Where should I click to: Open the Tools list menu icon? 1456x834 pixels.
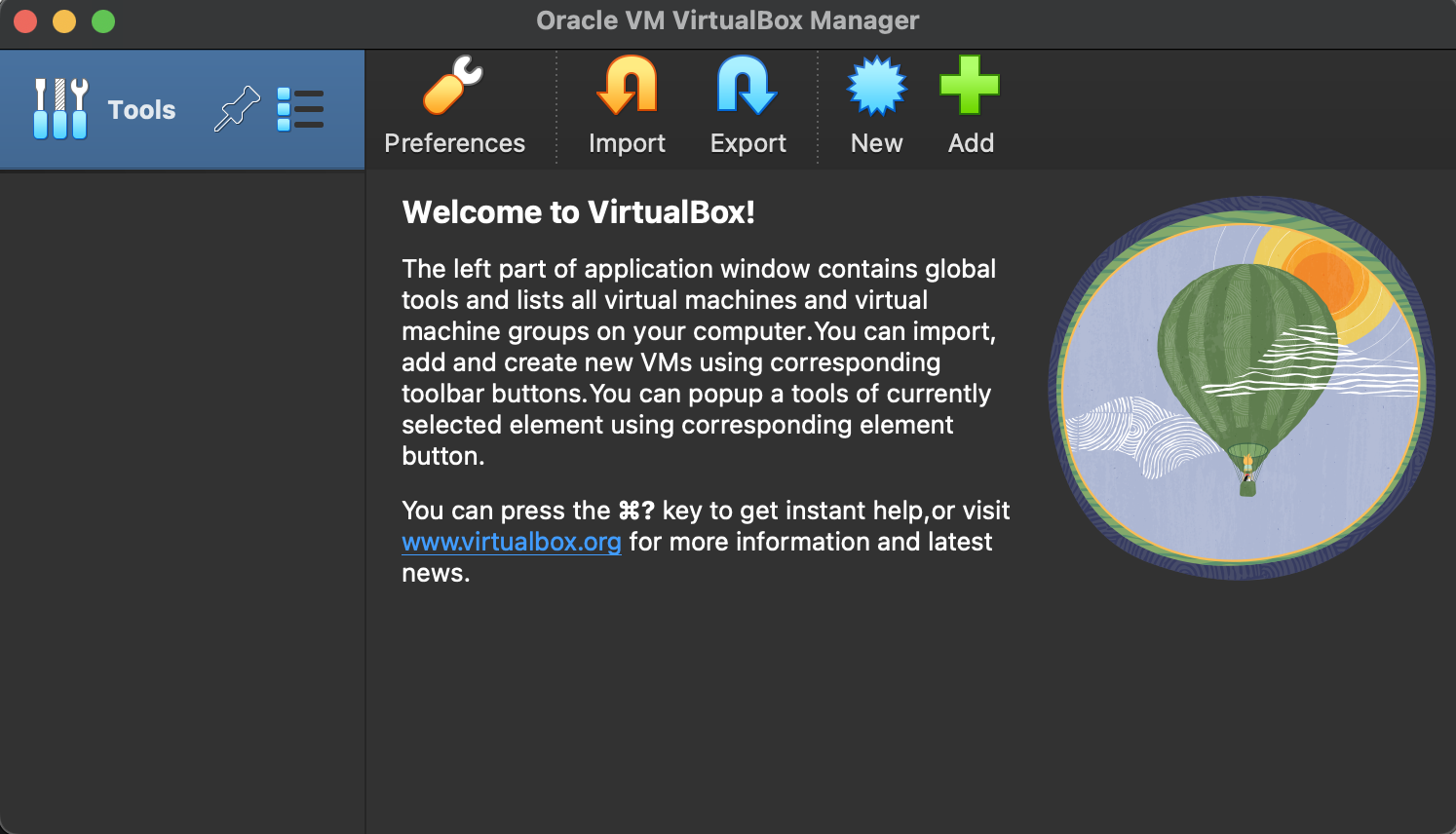pyautogui.click(x=300, y=109)
